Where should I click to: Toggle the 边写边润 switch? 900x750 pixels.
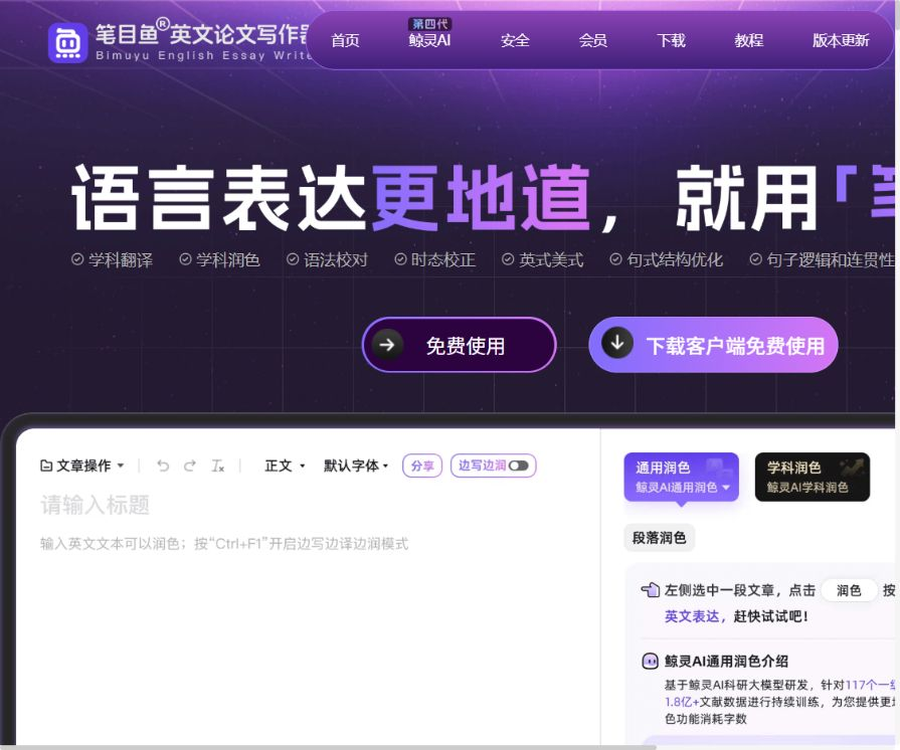coord(518,465)
